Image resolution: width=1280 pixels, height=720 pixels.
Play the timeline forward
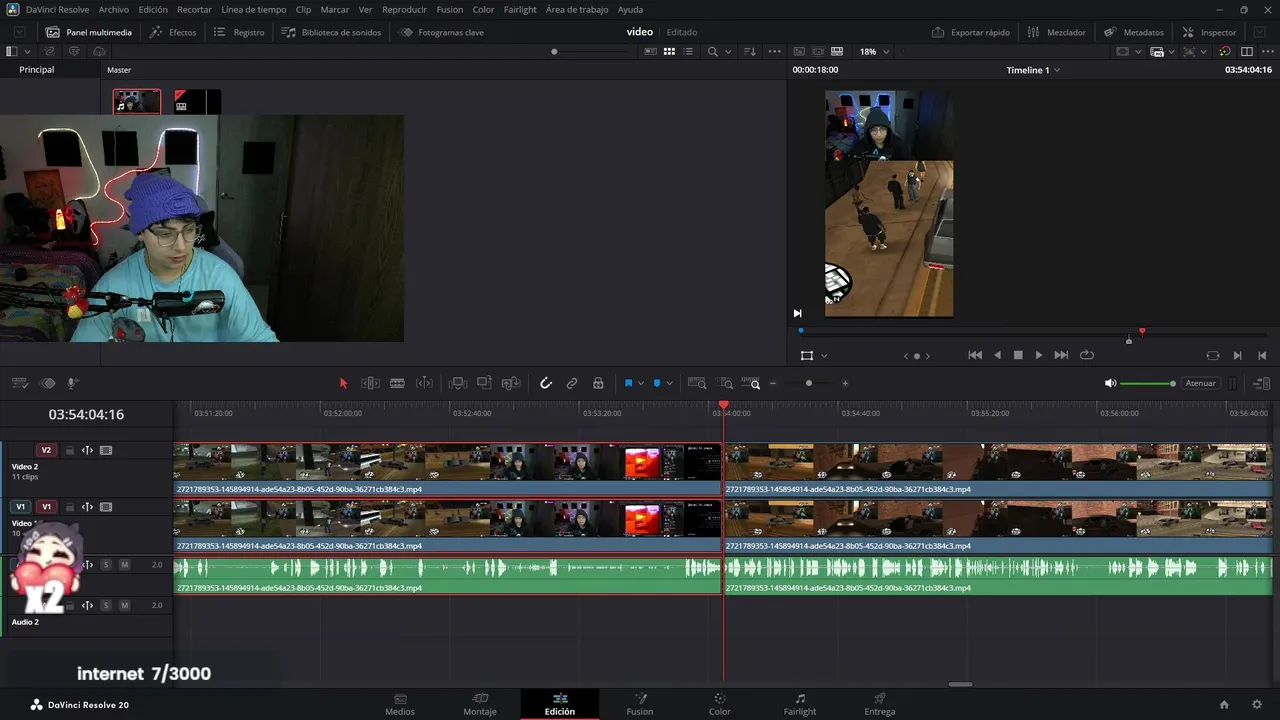point(1038,355)
